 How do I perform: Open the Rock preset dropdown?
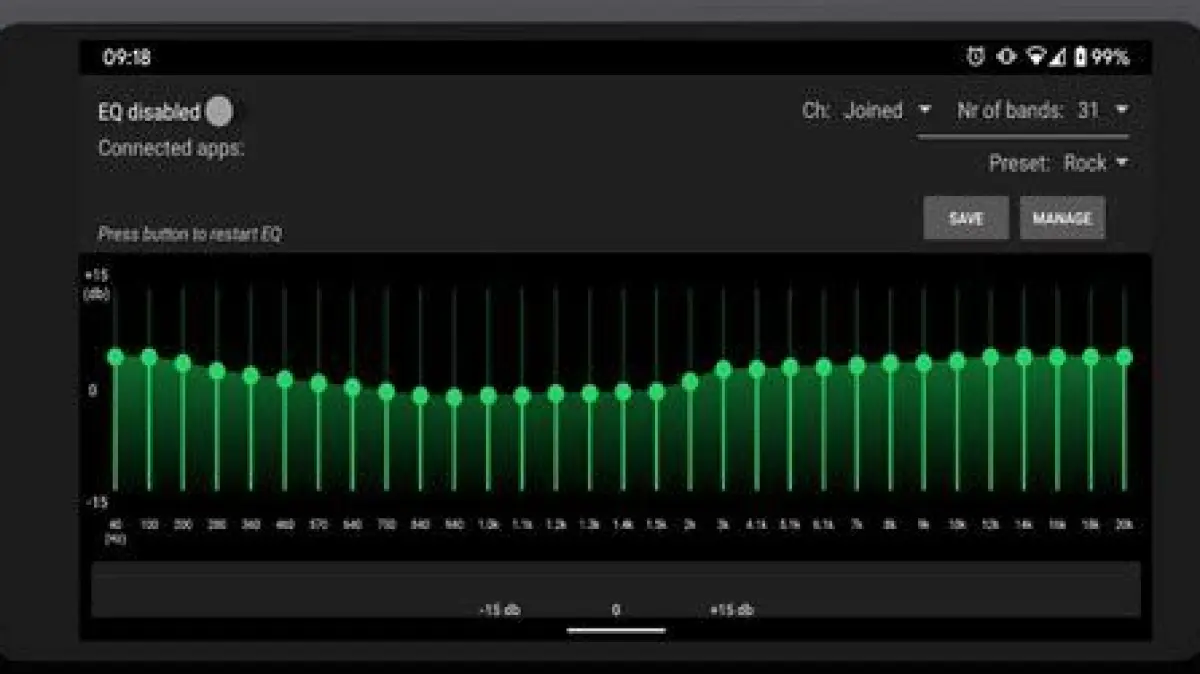coord(1095,163)
